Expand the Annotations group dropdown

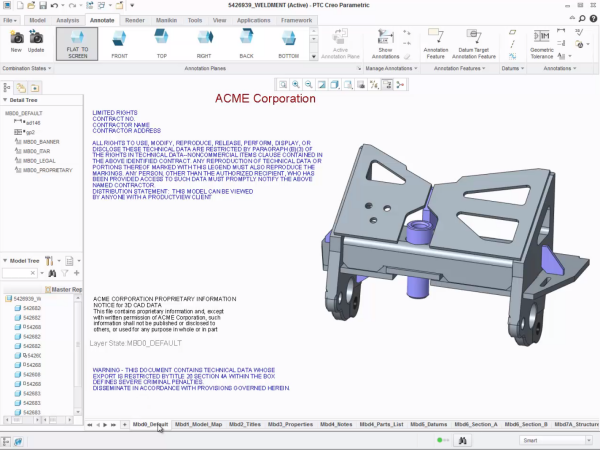pyautogui.click(x=560, y=68)
